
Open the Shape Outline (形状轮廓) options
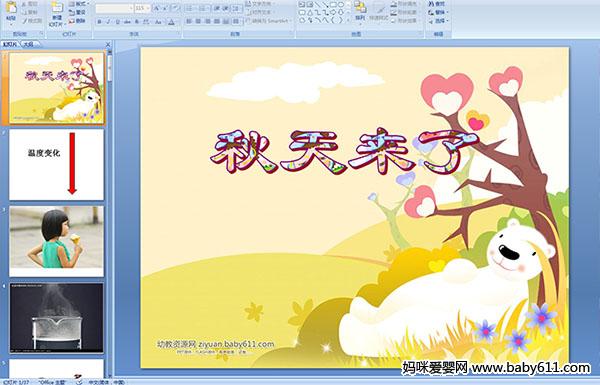[x=406, y=12]
